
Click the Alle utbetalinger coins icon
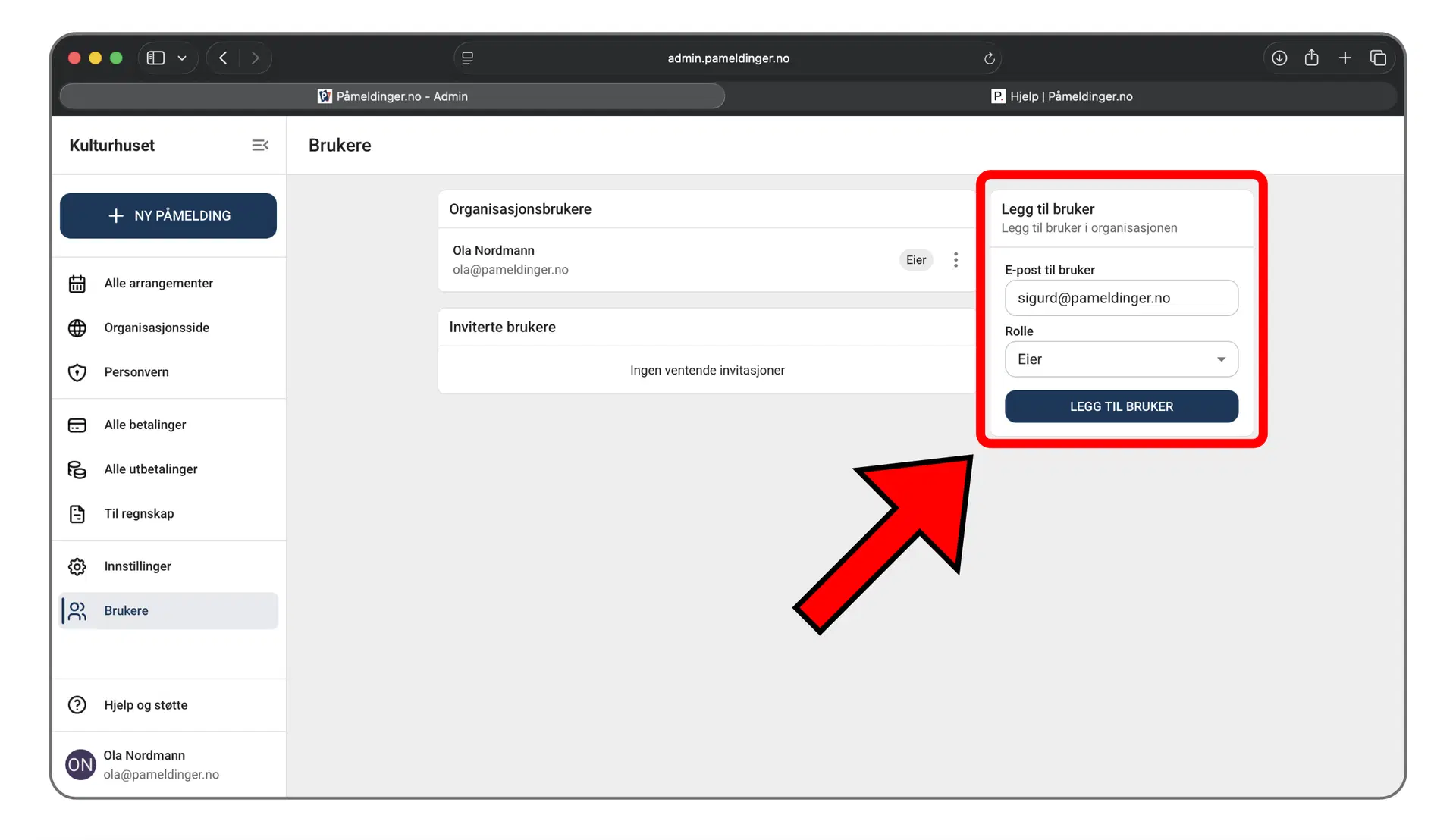77,469
